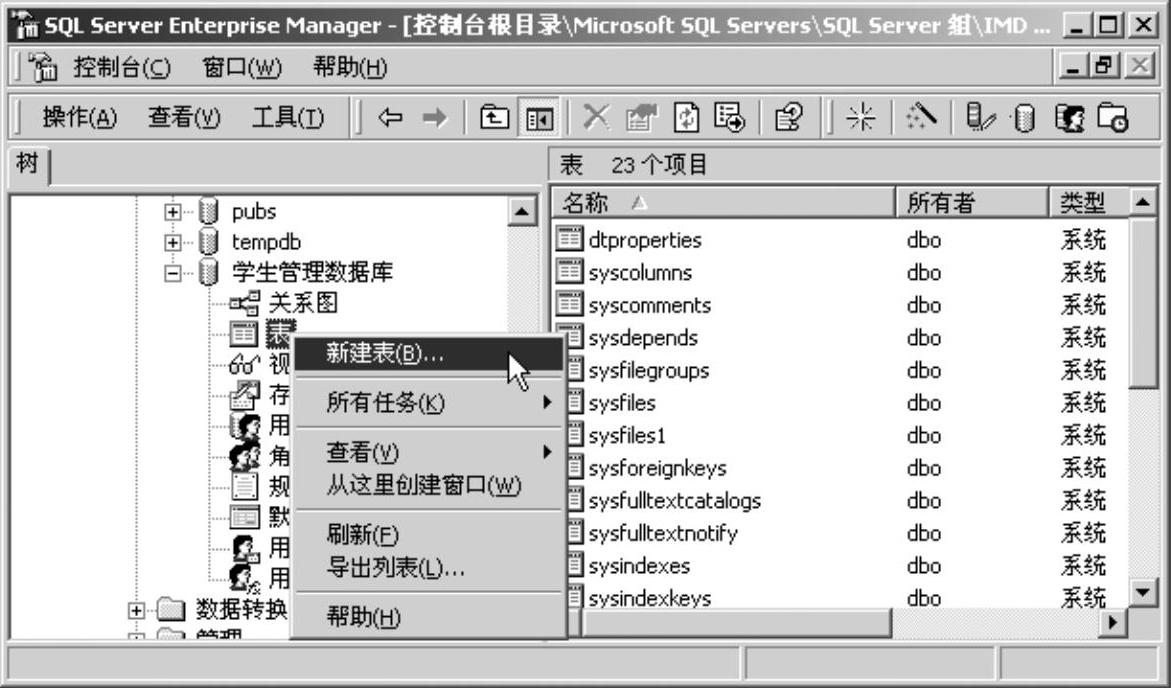
Task: Click the table list scroll-down arrow
Action: (x=1143, y=593)
